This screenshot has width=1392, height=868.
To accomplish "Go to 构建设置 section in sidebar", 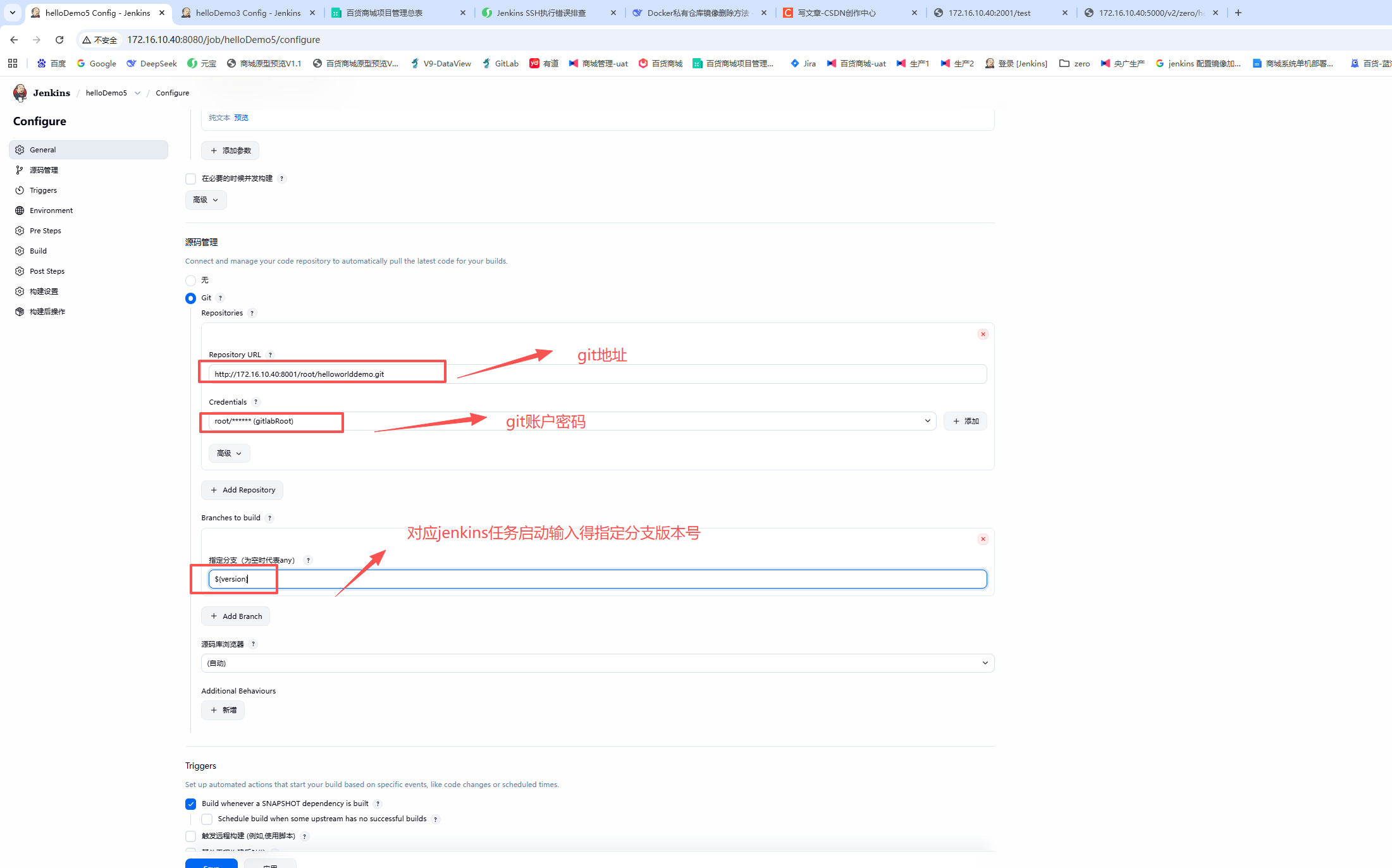I will coord(89,291).
